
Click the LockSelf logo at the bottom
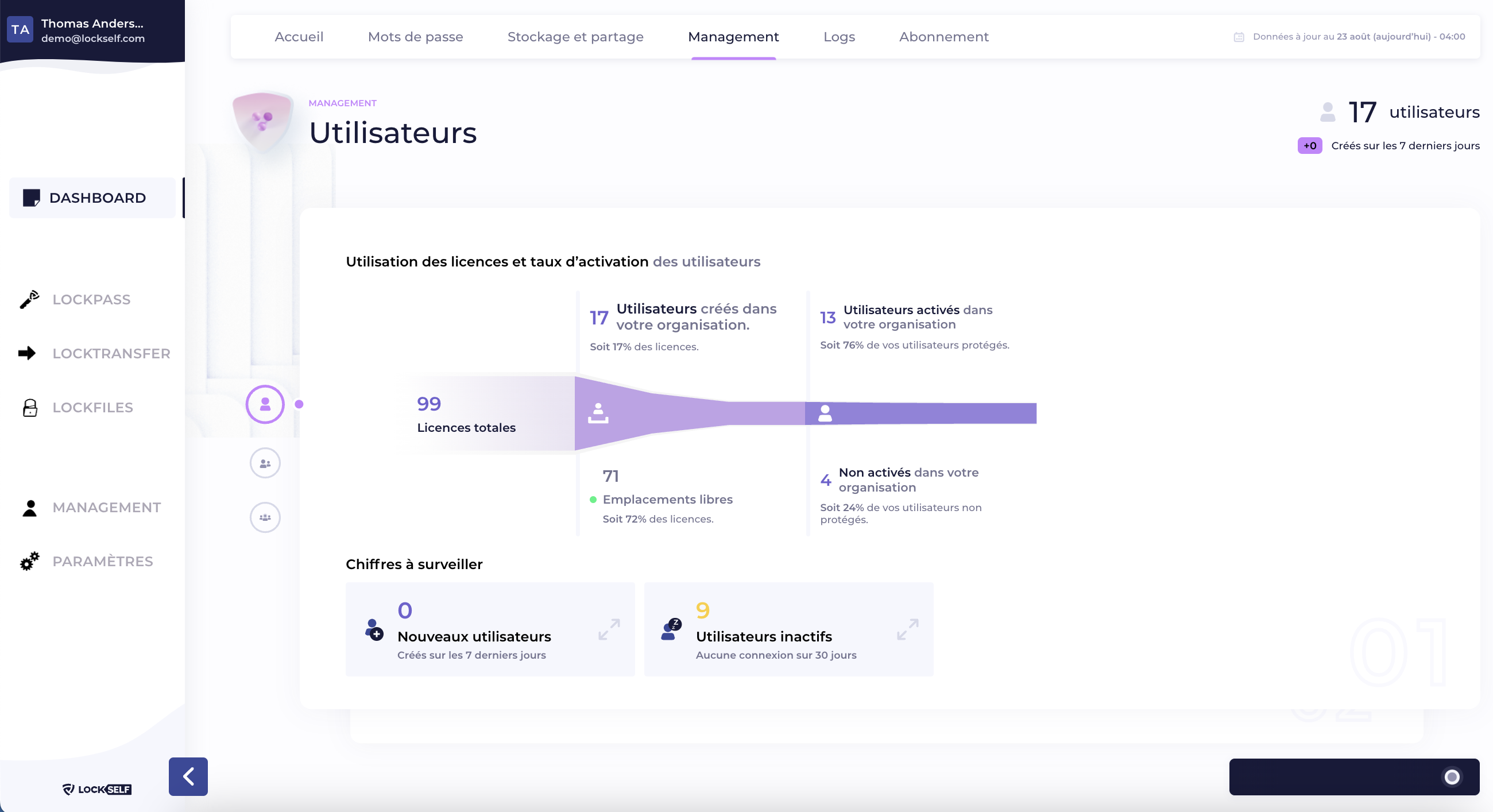[97, 789]
